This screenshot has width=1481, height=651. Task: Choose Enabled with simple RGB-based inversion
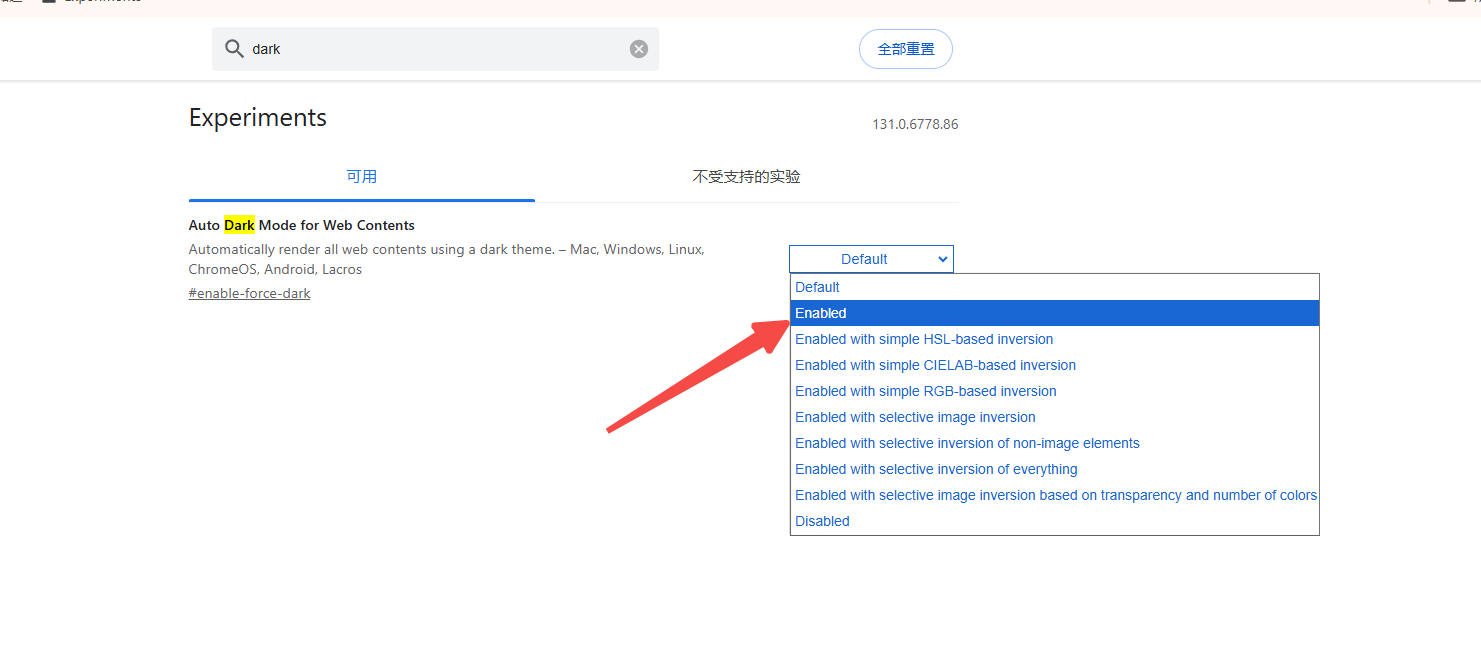[x=925, y=391]
